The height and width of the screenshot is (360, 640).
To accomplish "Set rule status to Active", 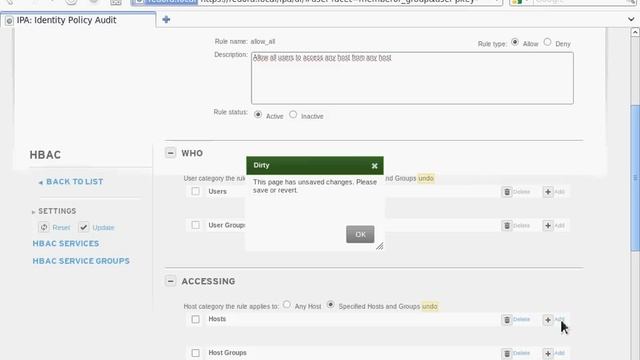I will click(x=258, y=115).
